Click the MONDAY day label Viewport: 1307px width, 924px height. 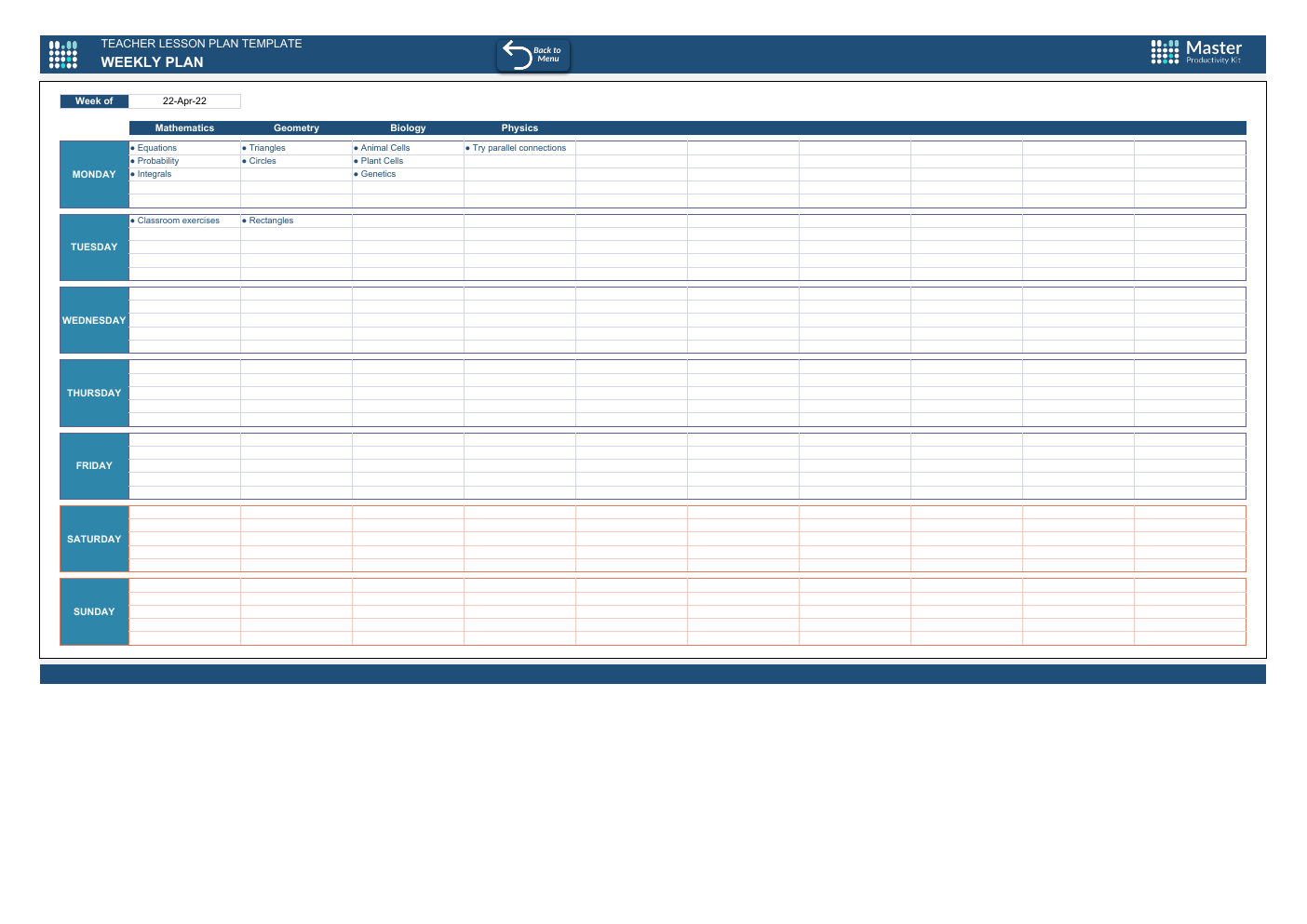pos(94,175)
